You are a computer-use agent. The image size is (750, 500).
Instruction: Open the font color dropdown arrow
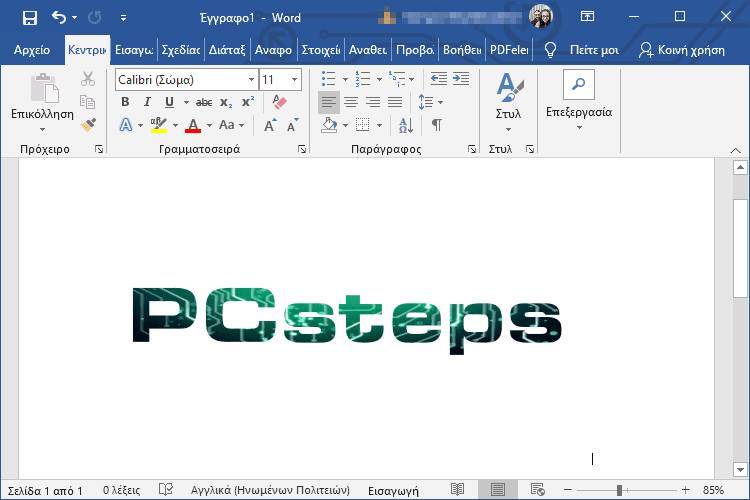[x=209, y=125]
